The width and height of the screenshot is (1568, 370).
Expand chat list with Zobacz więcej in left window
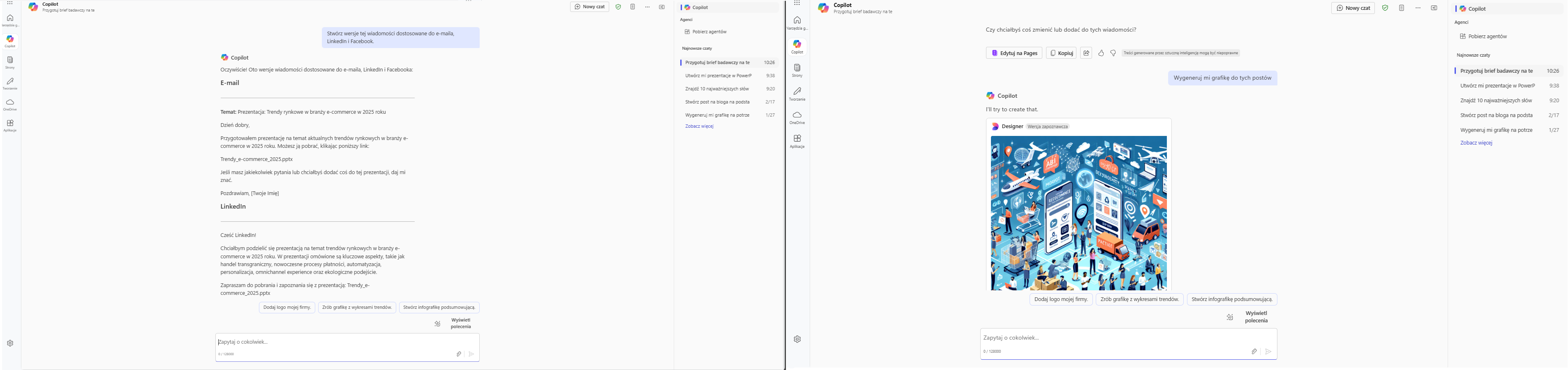click(699, 126)
